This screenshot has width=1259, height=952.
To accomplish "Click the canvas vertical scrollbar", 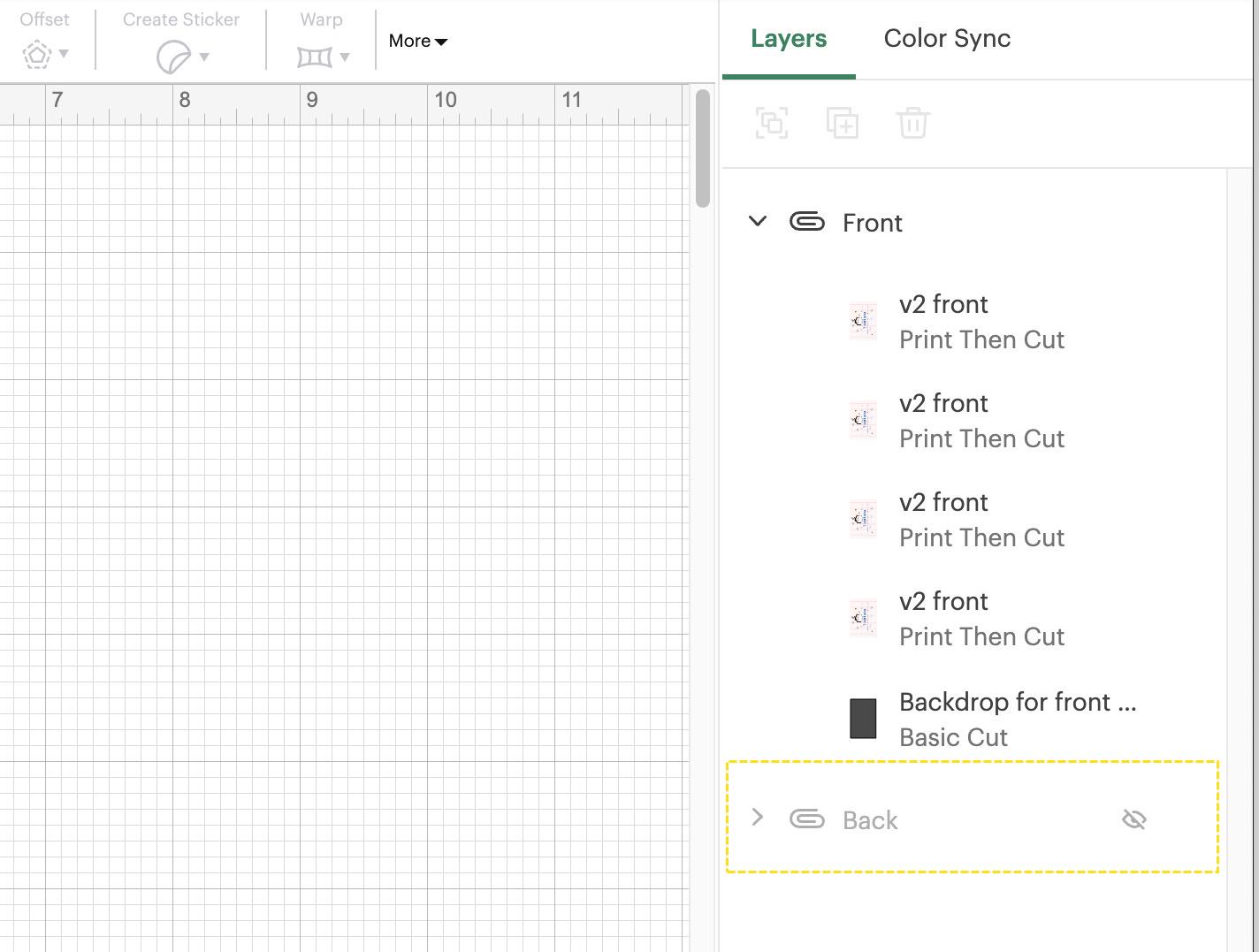I will pyautogui.click(x=703, y=148).
